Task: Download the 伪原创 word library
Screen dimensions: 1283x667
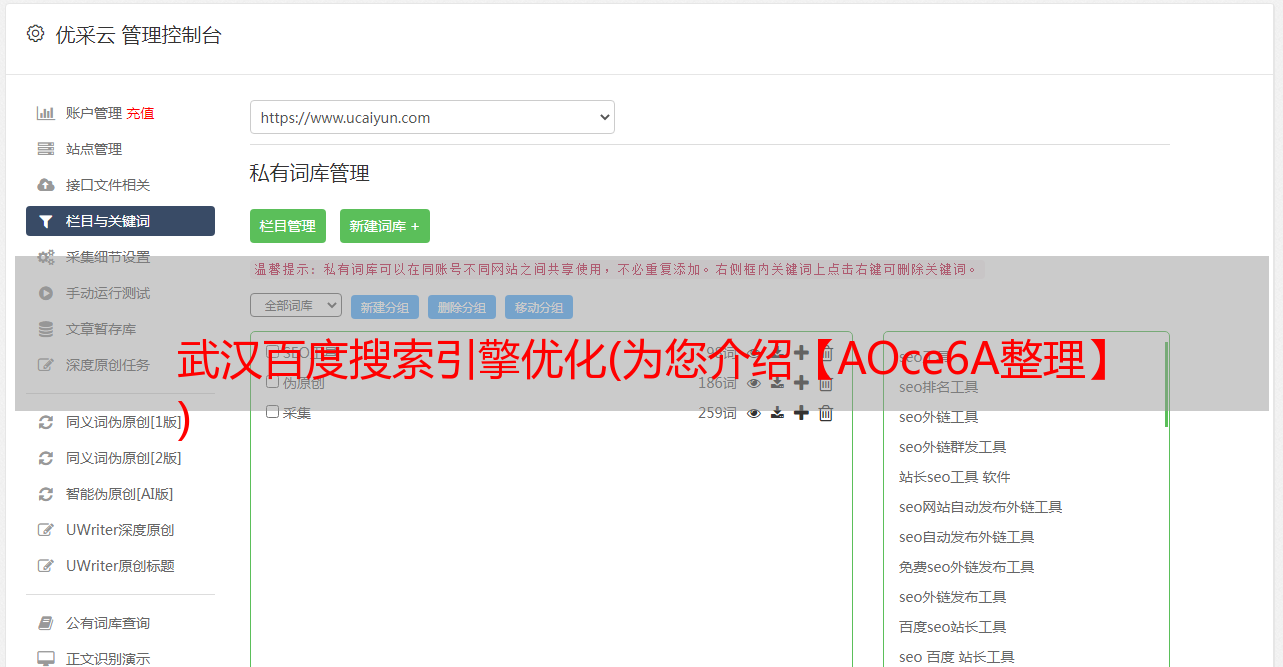Action: (x=777, y=383)
